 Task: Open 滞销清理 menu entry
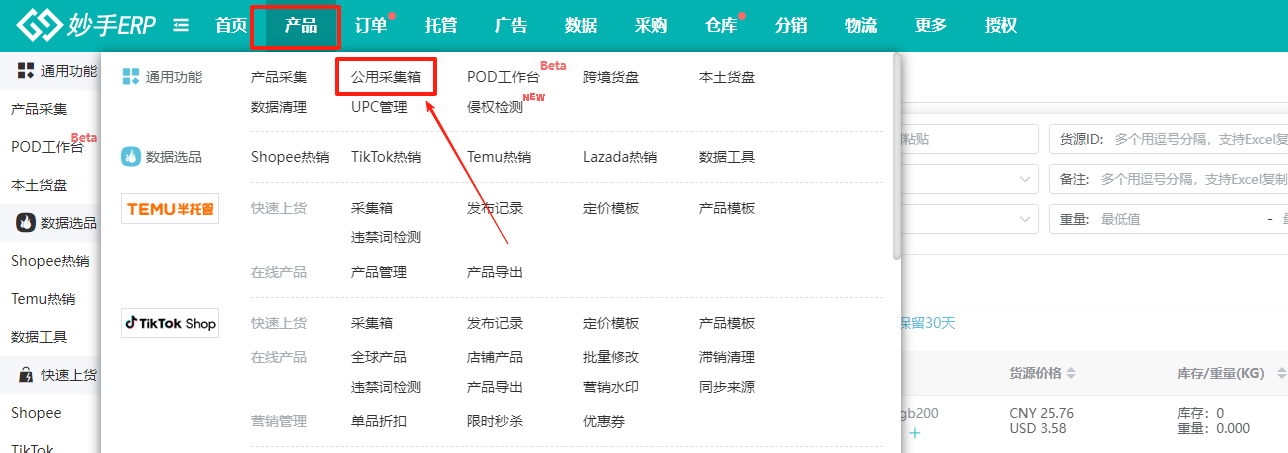[727, 357]
